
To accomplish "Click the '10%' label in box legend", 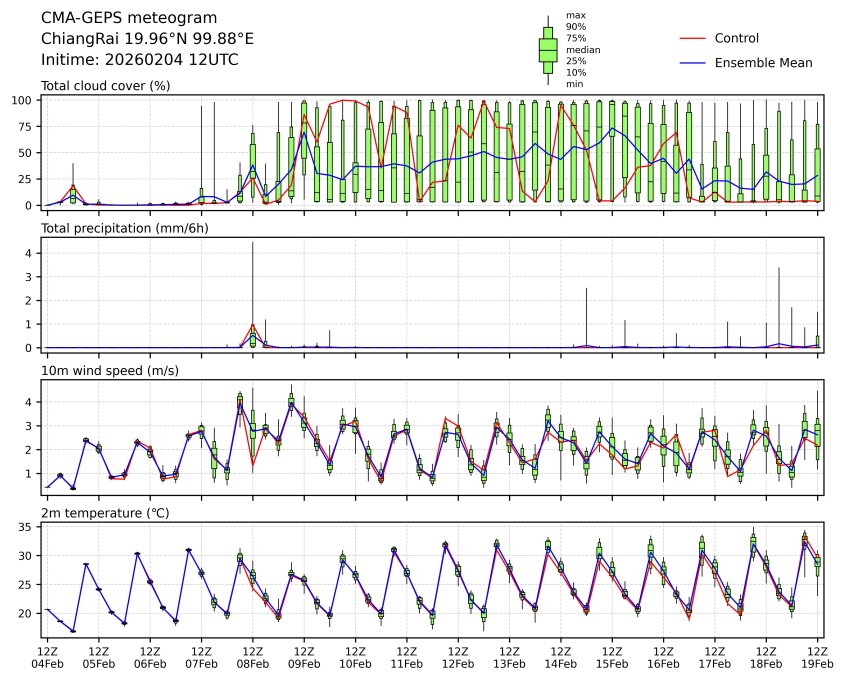I will pyautogui.click(x=576, y=72).
